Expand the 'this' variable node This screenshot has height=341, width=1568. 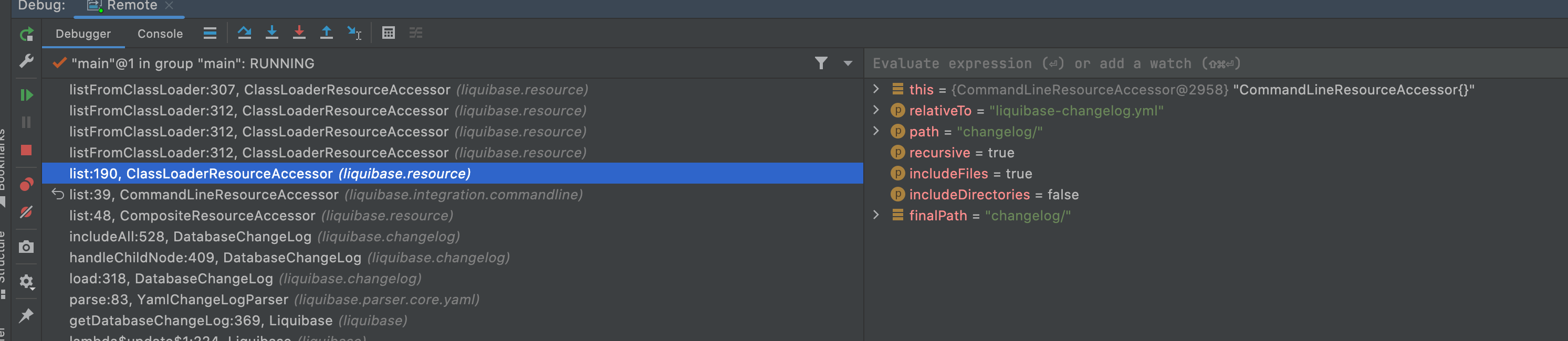[876, 89]
